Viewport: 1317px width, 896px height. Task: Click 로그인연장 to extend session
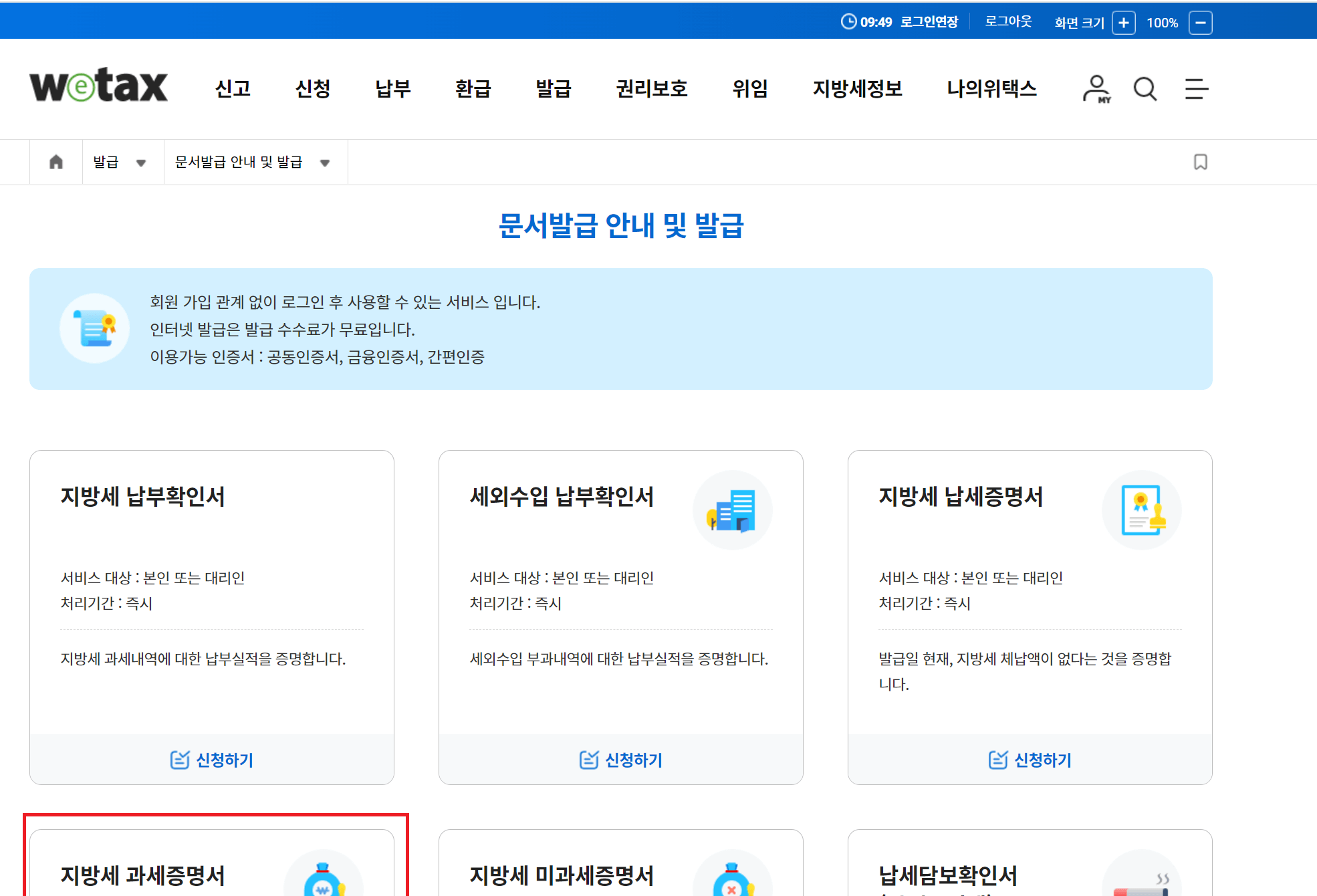[x=929, y=22]
